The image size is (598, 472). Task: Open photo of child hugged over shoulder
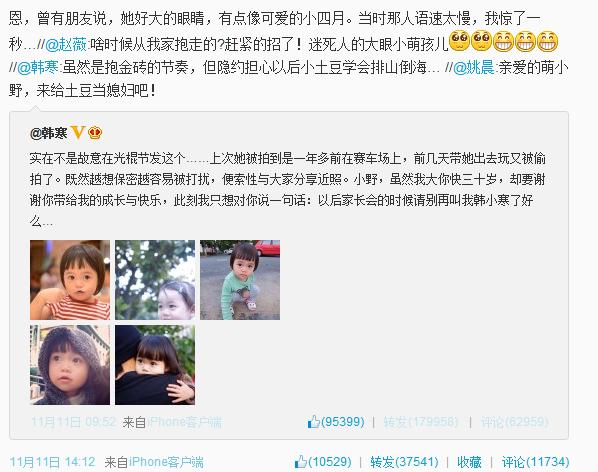(155, 365)
